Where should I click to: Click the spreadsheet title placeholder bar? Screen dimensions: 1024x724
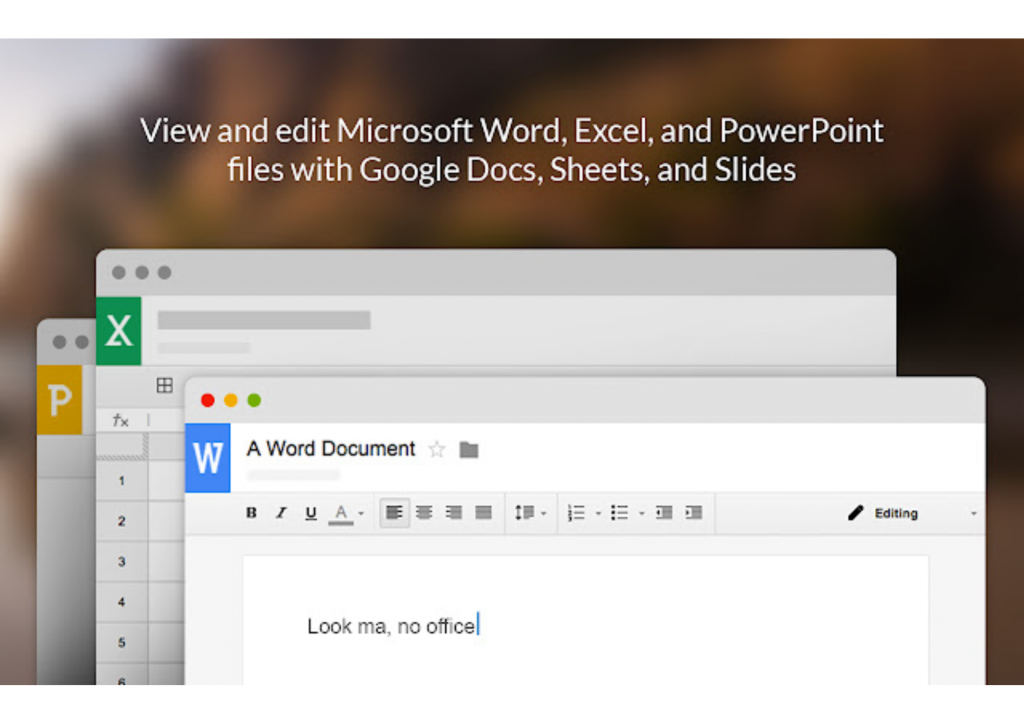264,320
